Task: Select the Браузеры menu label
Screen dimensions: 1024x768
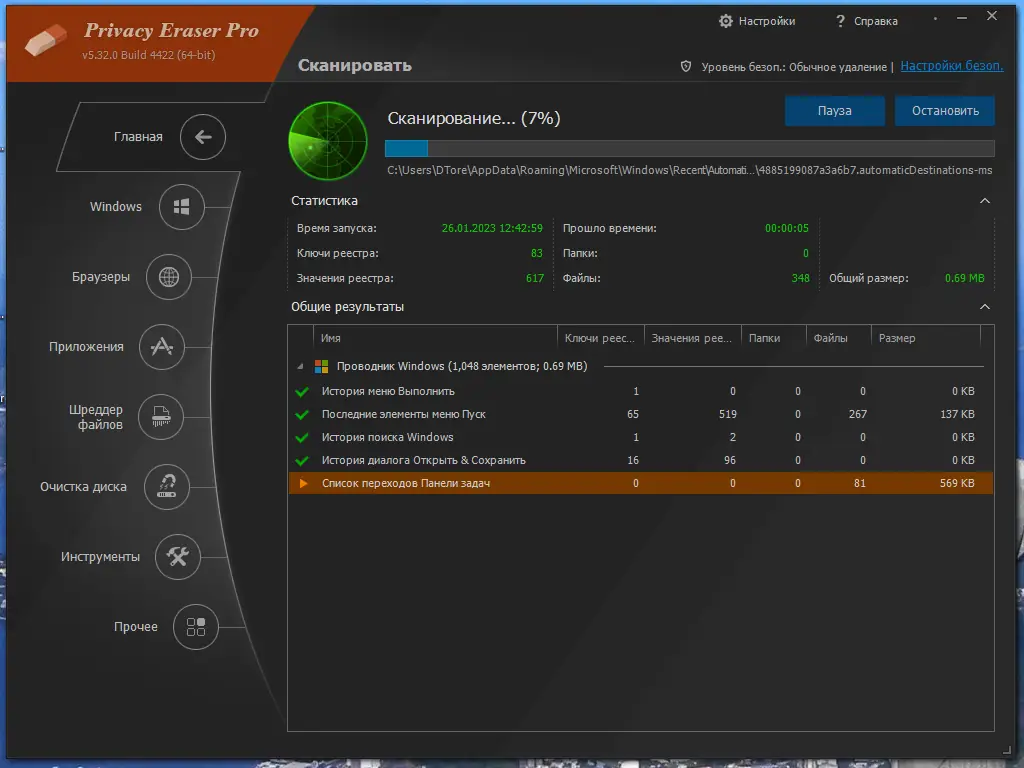Action: [101, 276]
